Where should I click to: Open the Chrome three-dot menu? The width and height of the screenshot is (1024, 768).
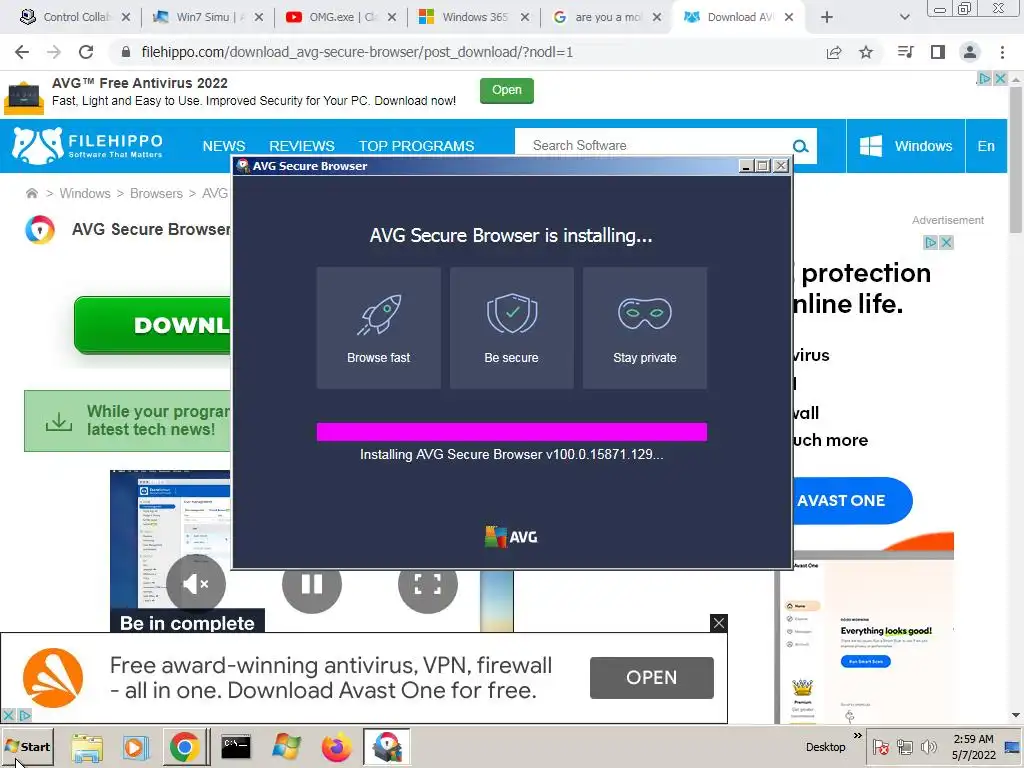coord(1002,52)
